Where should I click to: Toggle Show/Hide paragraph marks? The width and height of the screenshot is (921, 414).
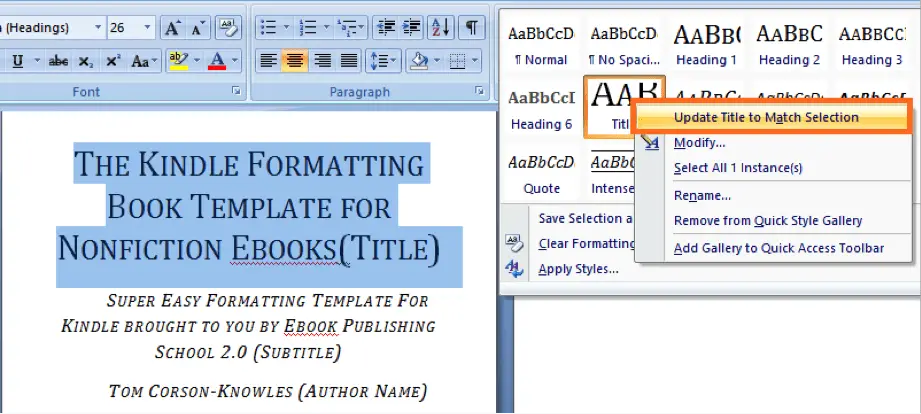coord(471,28)
